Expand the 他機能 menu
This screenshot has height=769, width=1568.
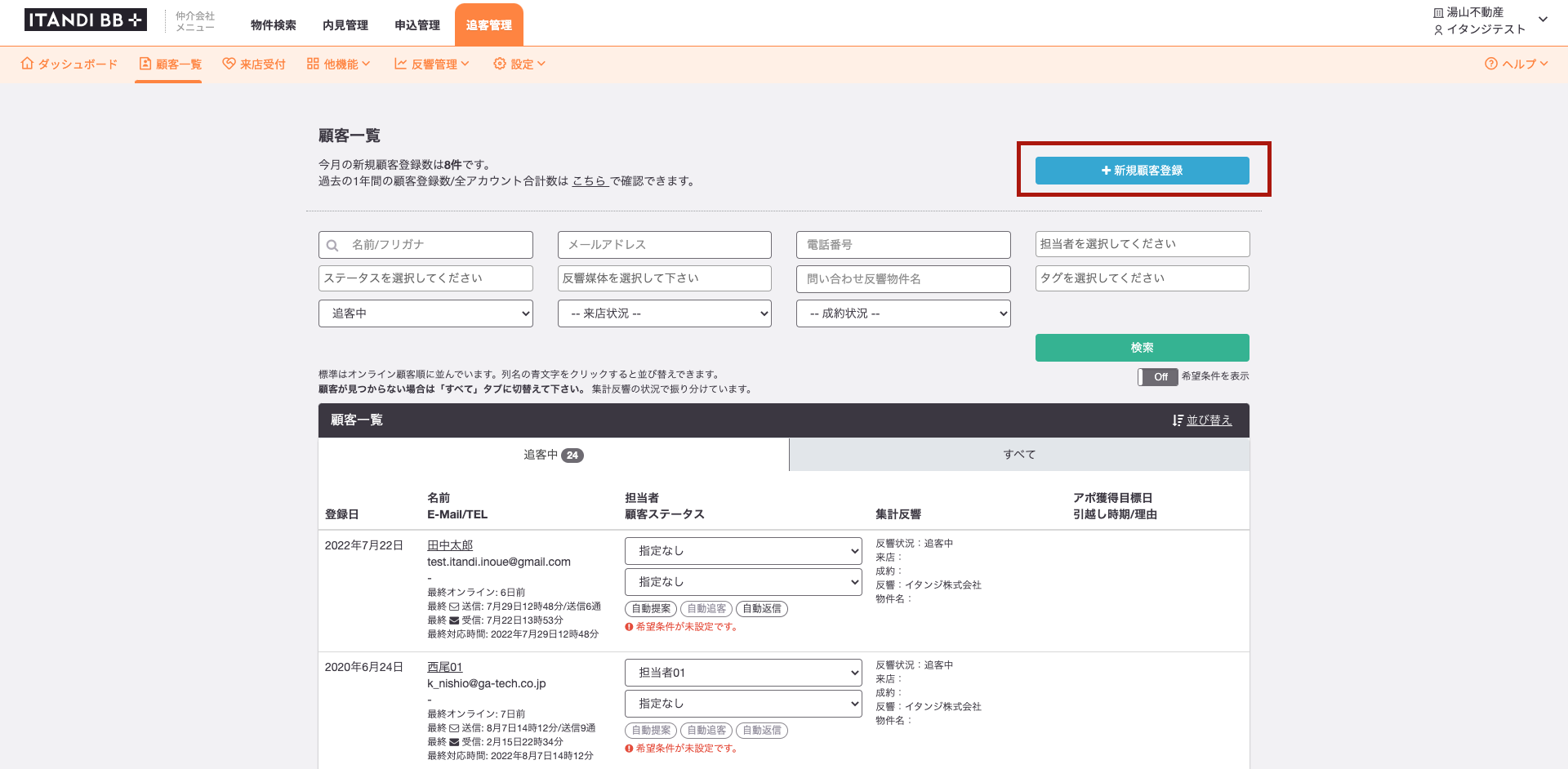(338, 64)
